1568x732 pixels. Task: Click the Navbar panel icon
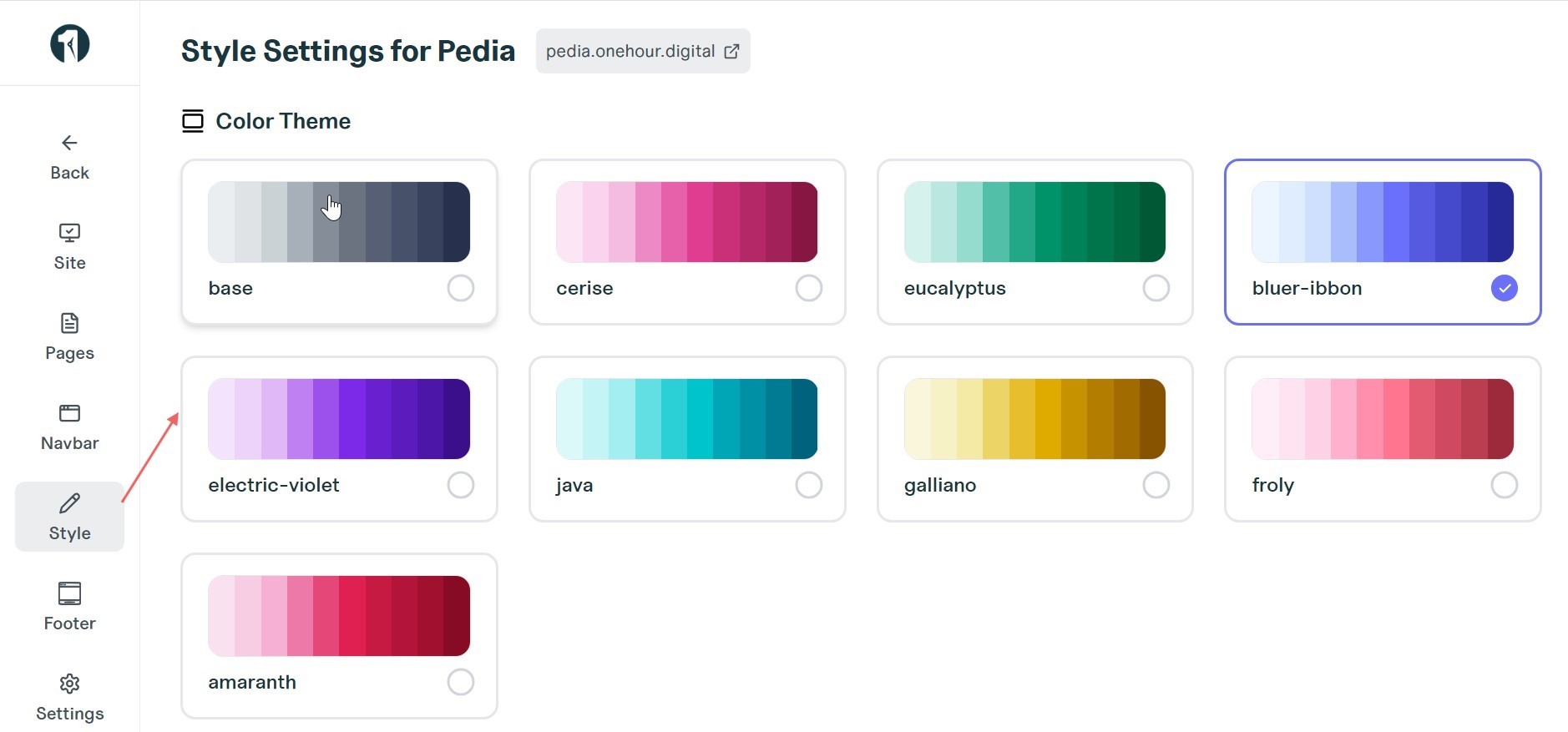click(x=69, y=413)
